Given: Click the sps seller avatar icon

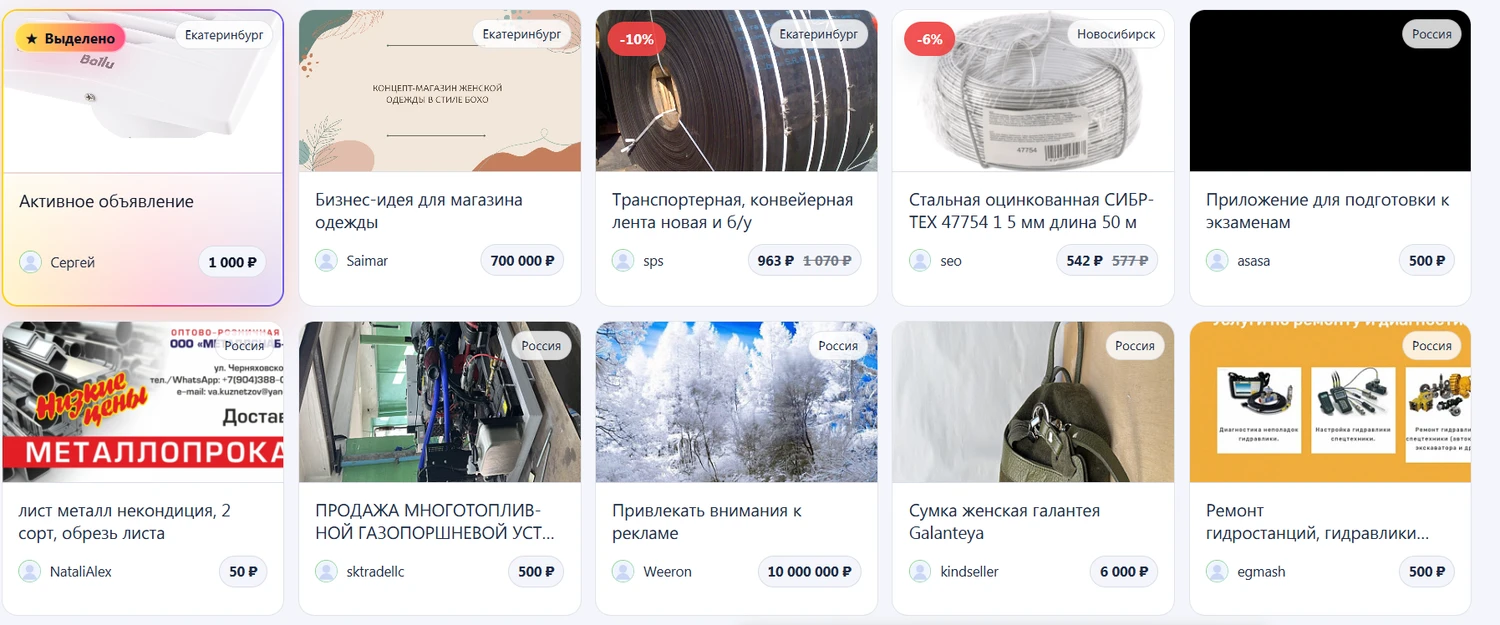Looking at the screenshot, I should click(624, 260).
